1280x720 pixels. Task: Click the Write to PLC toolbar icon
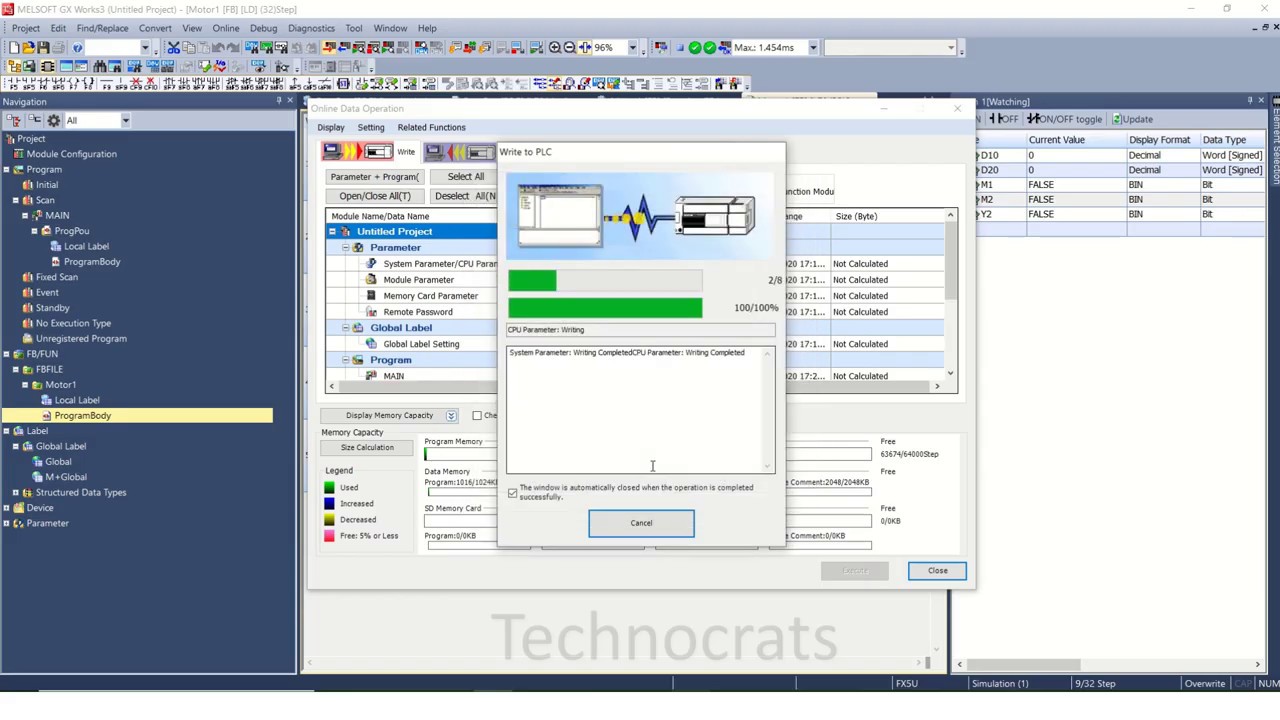point(329,47)
